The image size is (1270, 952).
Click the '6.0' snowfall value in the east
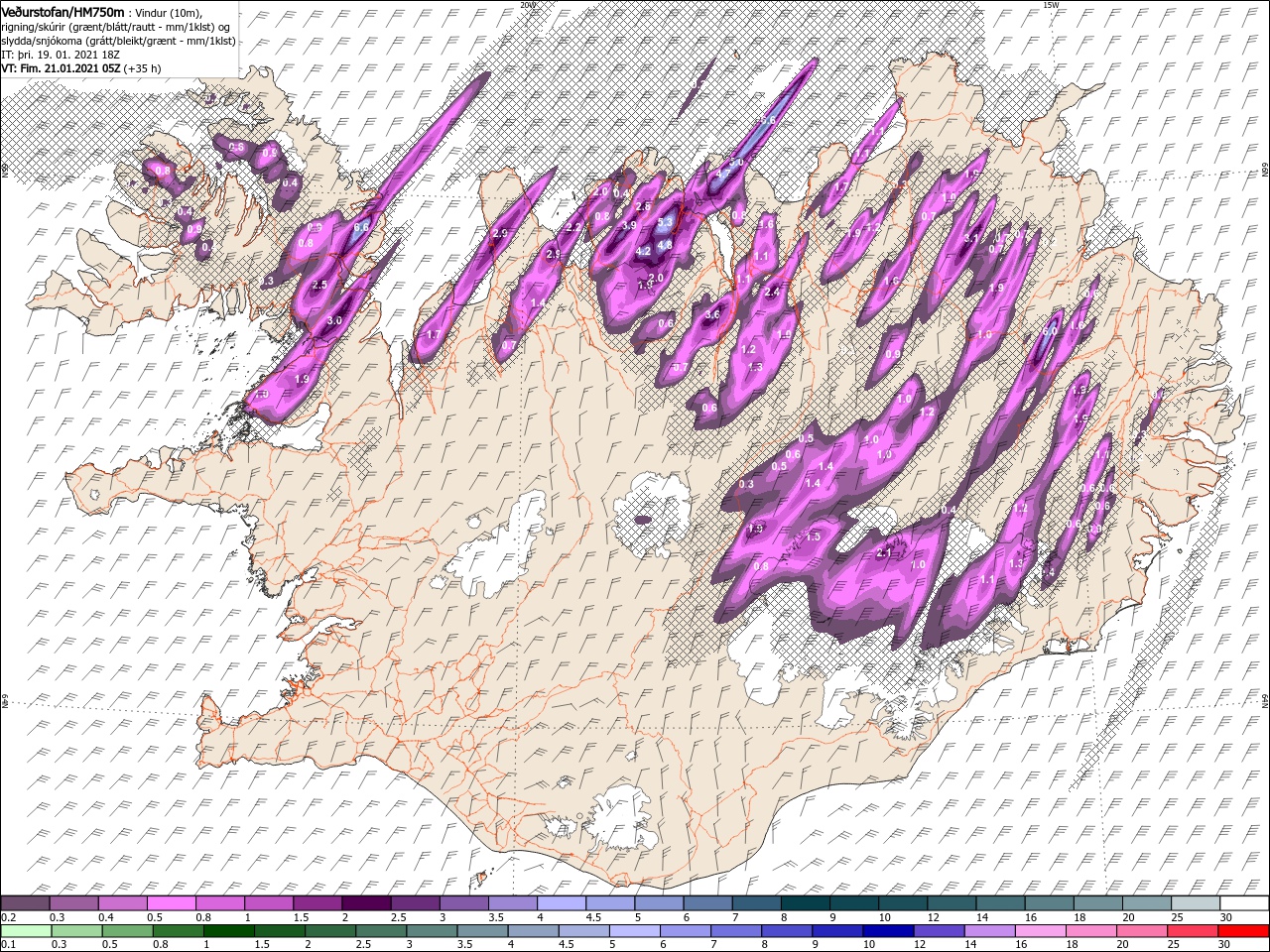click(1049, 332)
